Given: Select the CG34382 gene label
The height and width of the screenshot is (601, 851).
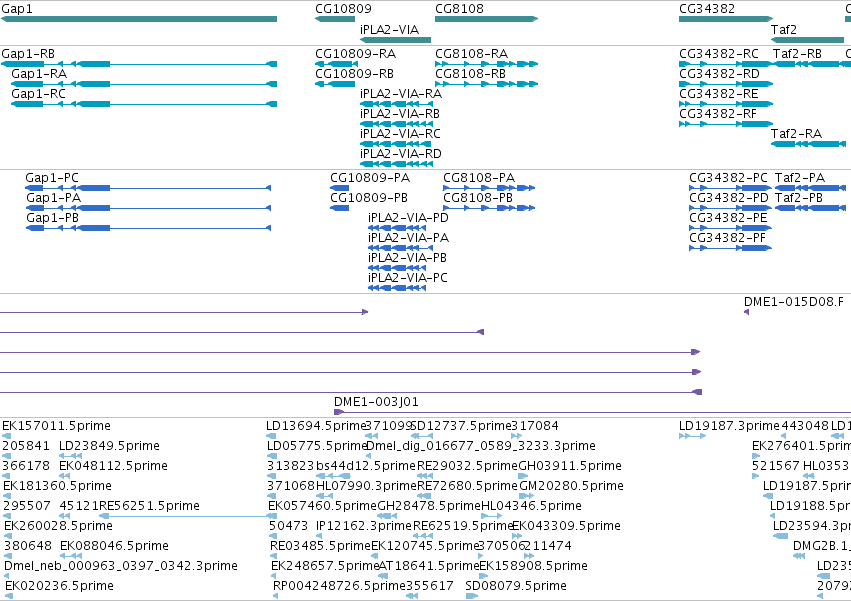Looking at the screenshot, I should pos(707,8).
